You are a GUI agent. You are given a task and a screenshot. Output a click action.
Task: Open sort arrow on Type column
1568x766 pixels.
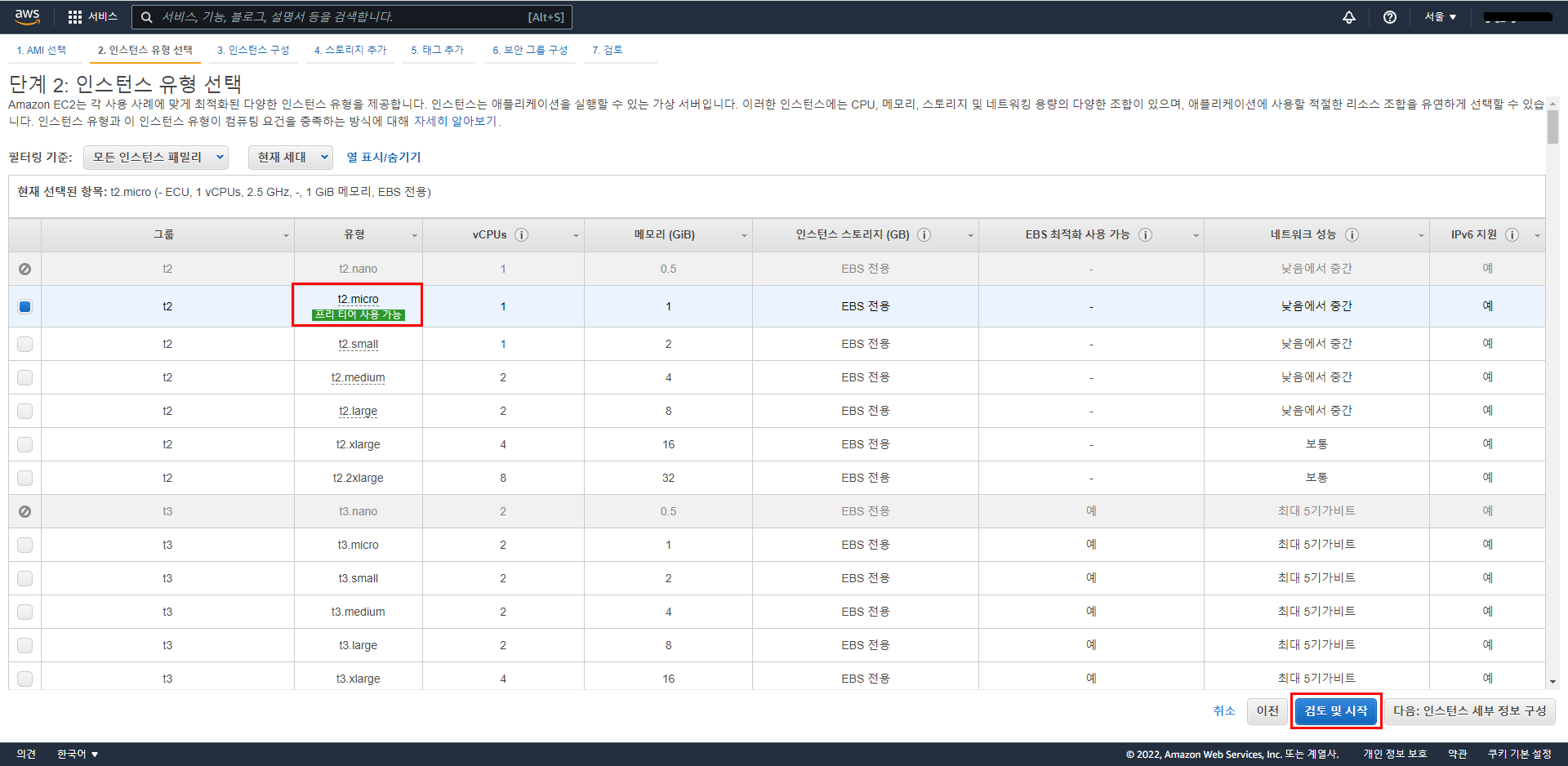click(x=414, y=236)
